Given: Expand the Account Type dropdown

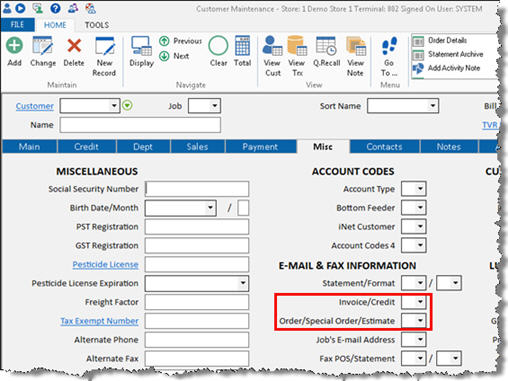Looking at the screenshot, I should [x=420, y=189].
